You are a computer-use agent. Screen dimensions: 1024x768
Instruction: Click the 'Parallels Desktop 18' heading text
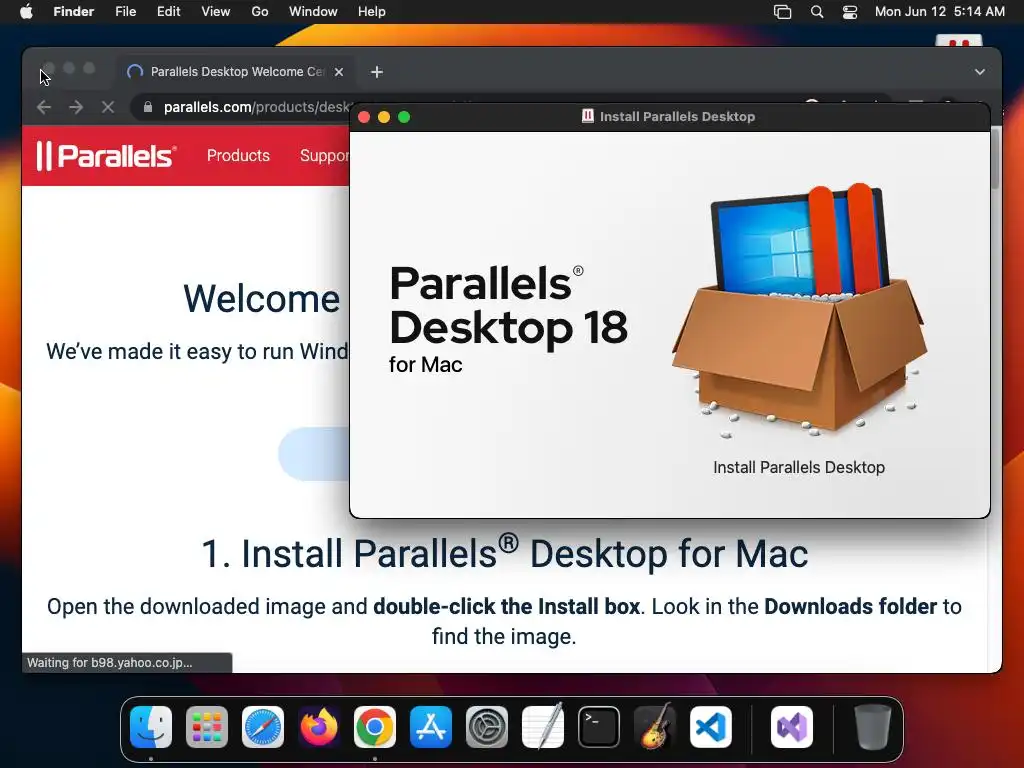coord(508,305)
